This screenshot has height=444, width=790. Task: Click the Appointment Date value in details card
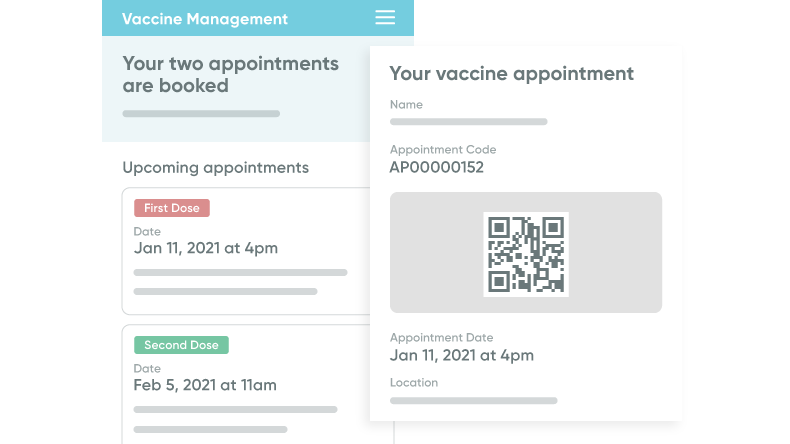[461, 355]
